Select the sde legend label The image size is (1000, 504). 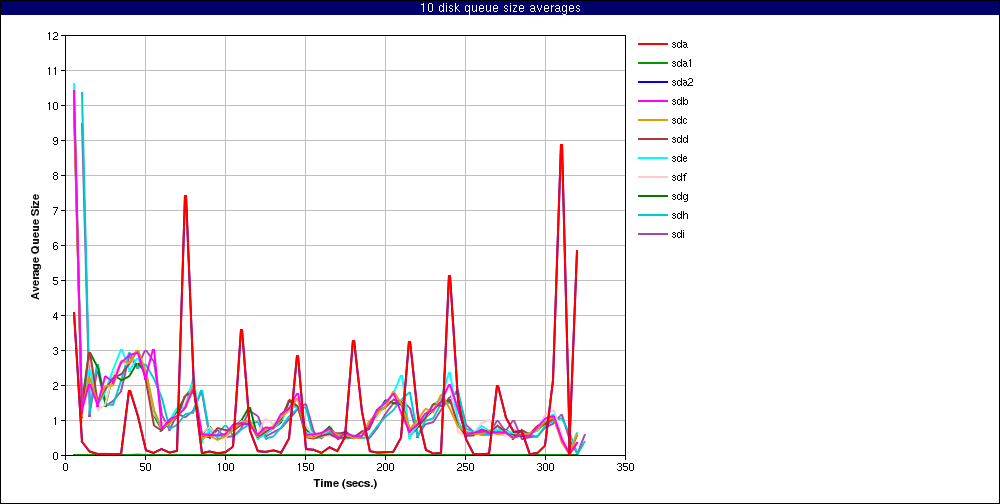(x=679, y=158)
